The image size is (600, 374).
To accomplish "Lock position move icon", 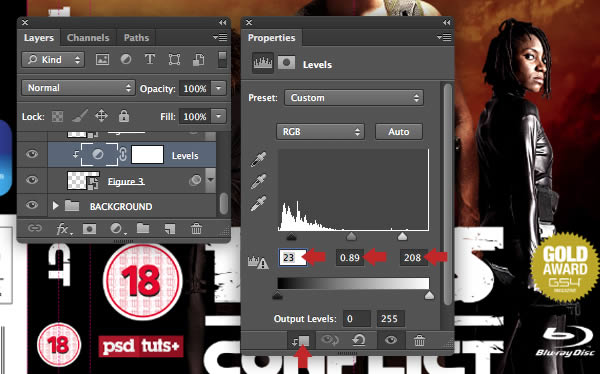I will pos(101,116).
